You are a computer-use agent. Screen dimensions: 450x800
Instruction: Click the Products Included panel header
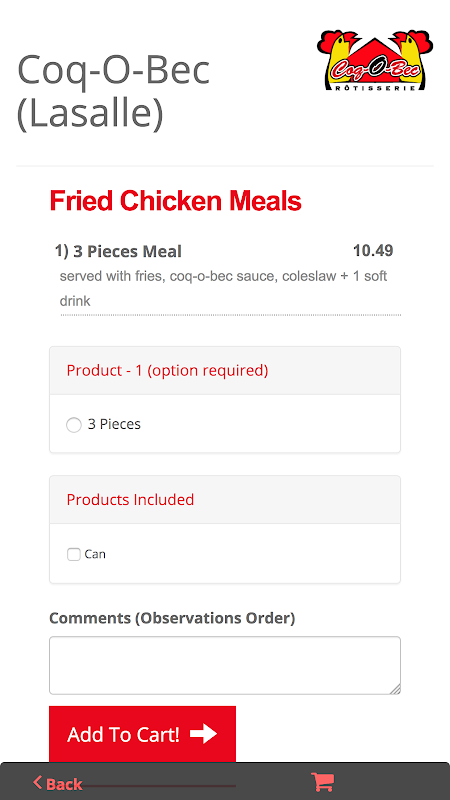(225, 499)
